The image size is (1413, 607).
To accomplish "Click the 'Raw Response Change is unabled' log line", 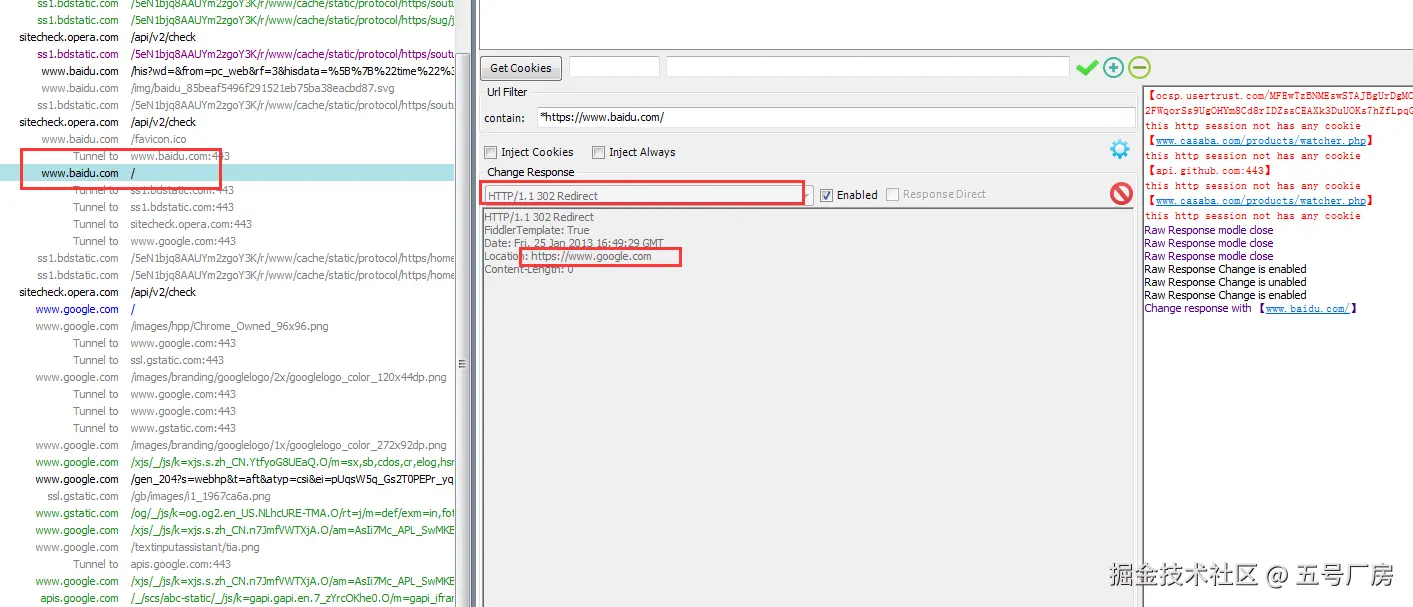I will tap(1225, 282).
